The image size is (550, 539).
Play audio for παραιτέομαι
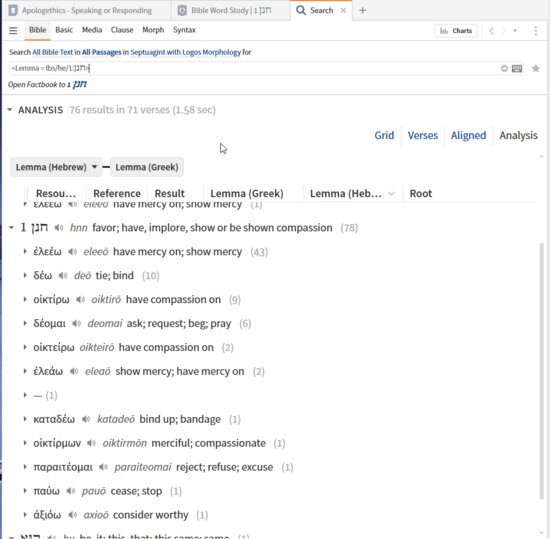103,467
